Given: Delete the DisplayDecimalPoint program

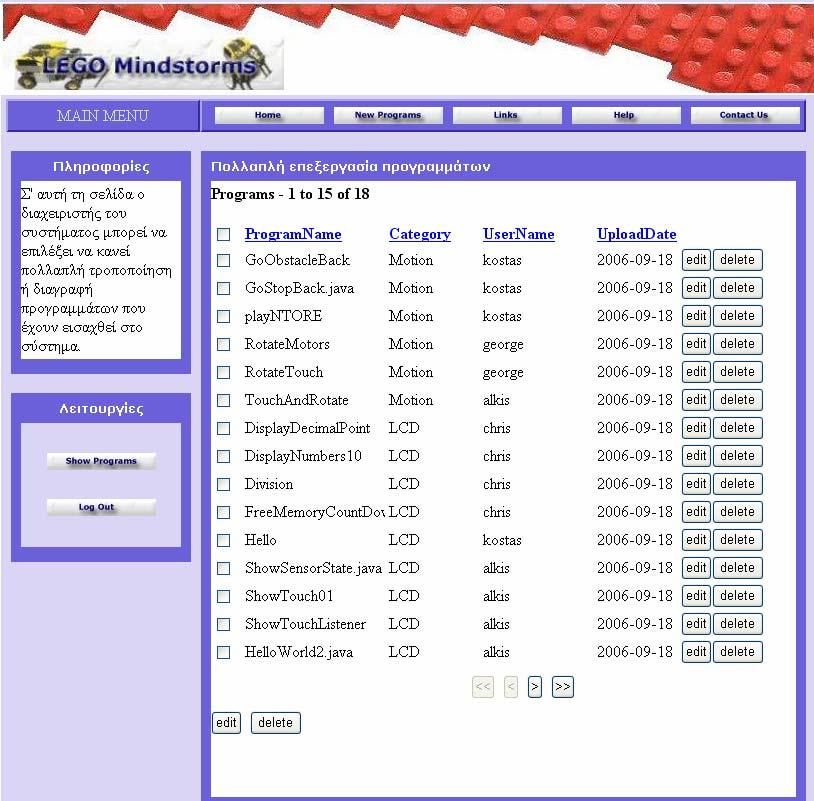Looking at the screenshot, I should (738, 428).
